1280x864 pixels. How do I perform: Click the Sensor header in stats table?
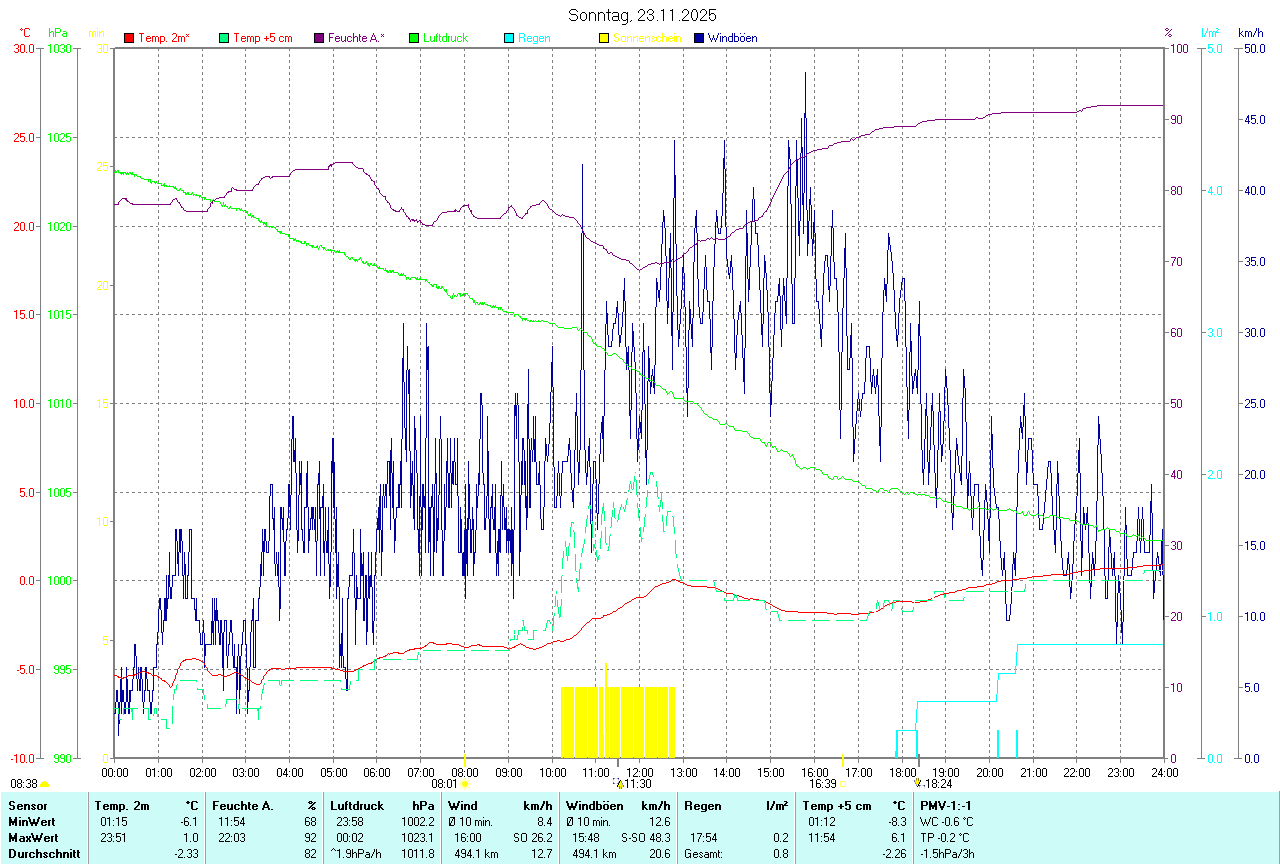27,806
